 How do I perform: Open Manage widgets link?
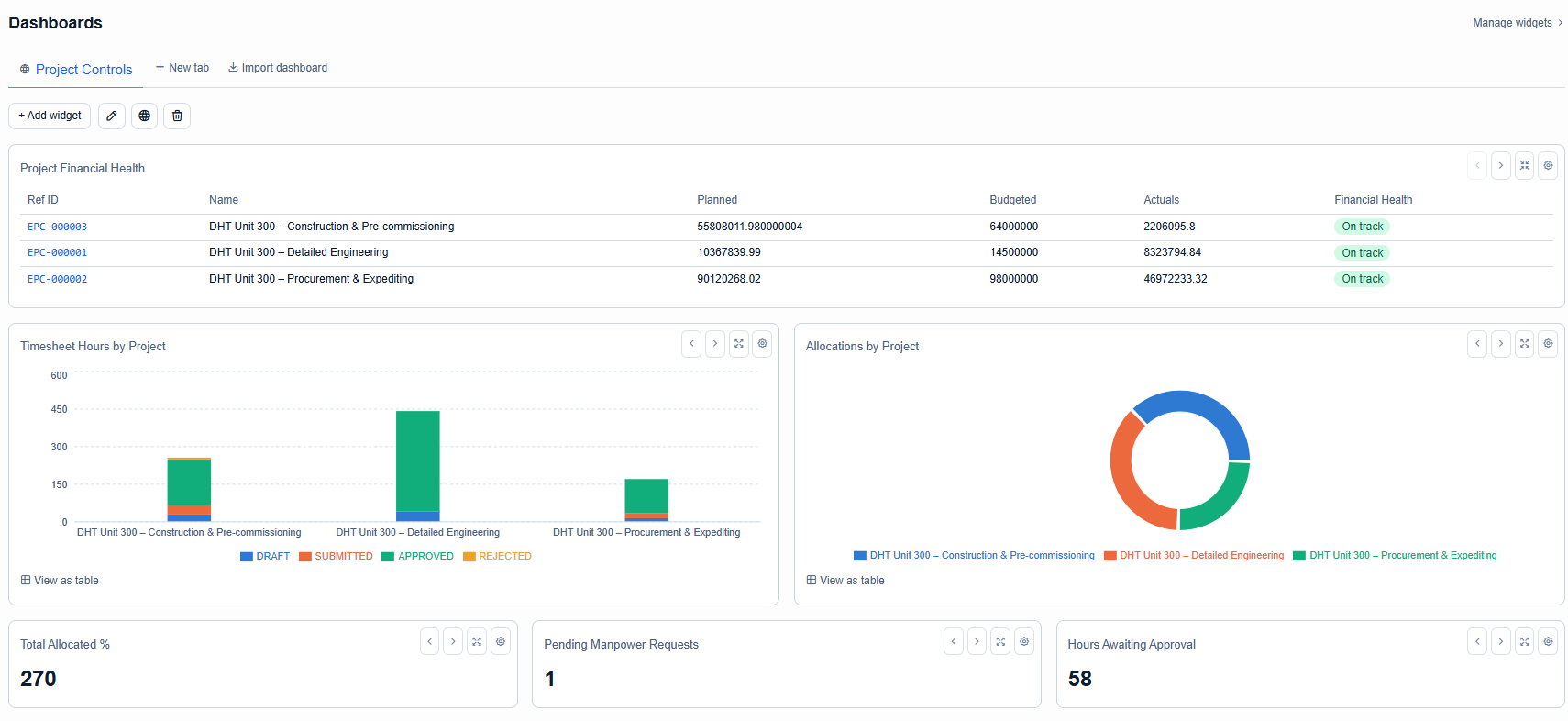(x=1518, y=23)
